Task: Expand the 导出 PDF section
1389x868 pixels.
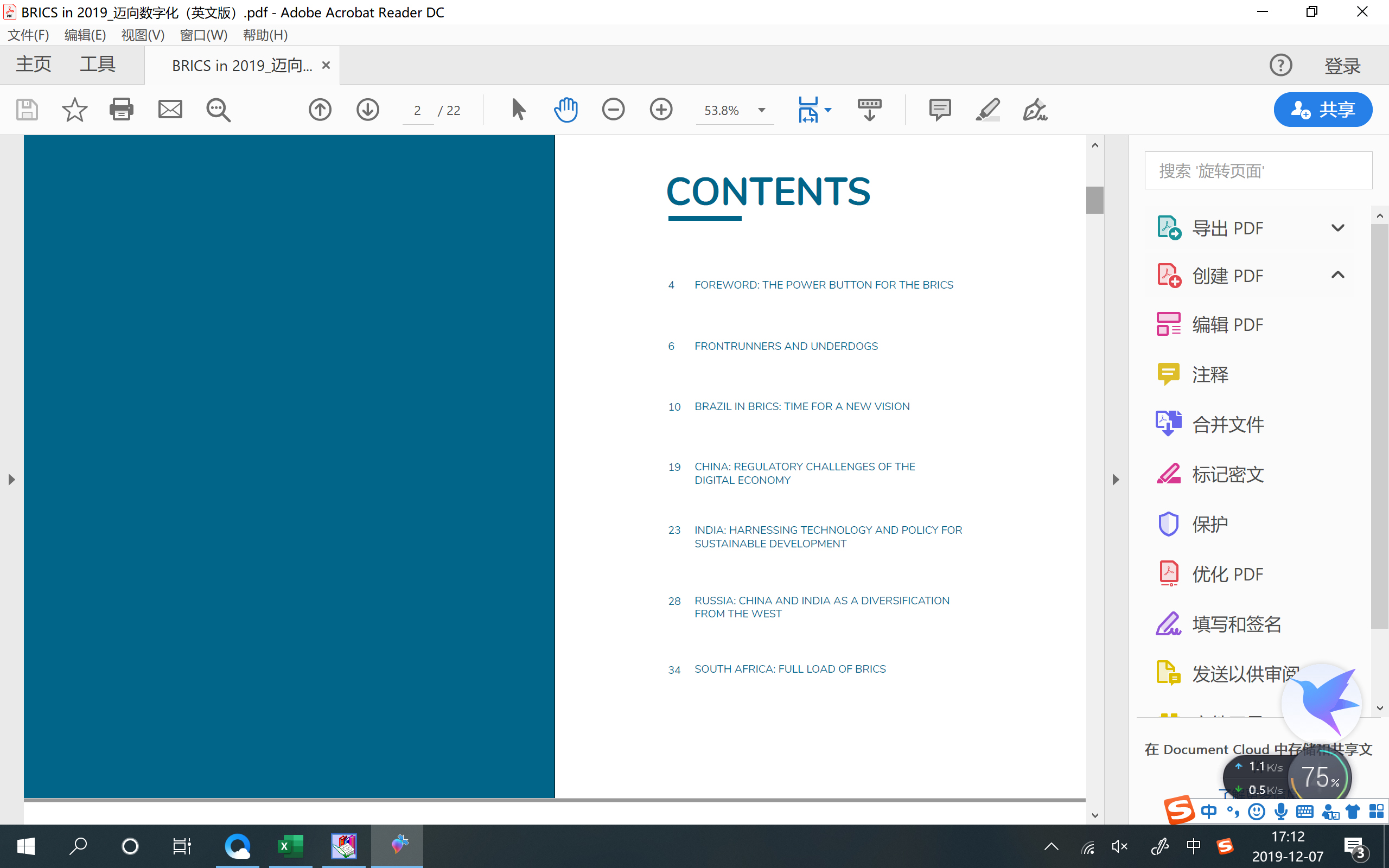Action: 1337,228
